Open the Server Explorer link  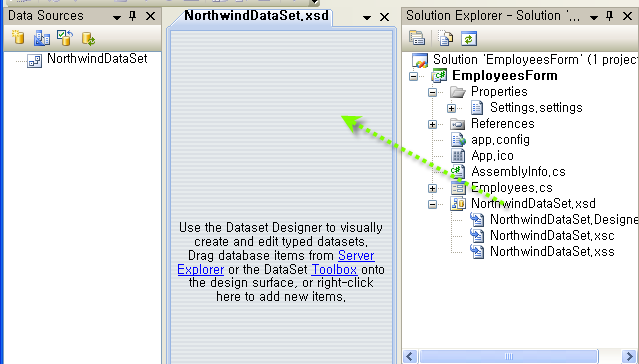coord(356,256)
